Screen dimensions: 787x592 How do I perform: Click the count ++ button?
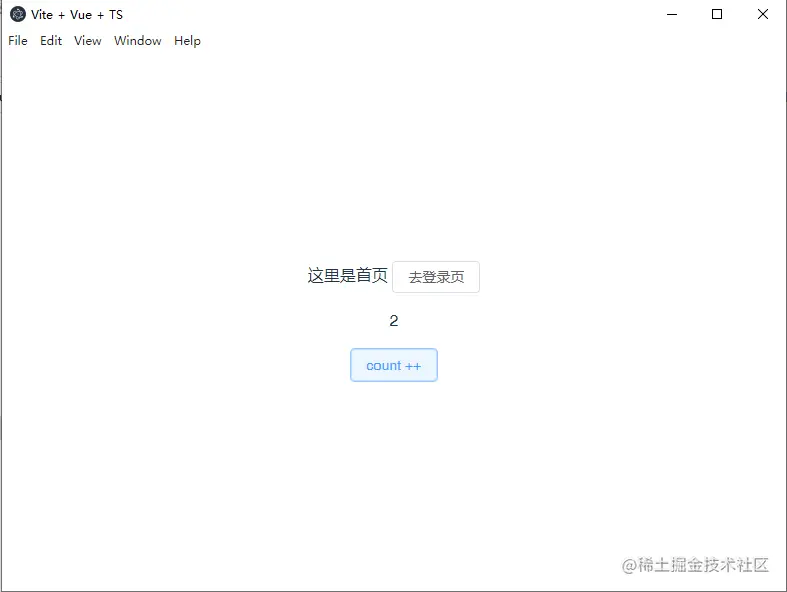click(x=394, y=365)
